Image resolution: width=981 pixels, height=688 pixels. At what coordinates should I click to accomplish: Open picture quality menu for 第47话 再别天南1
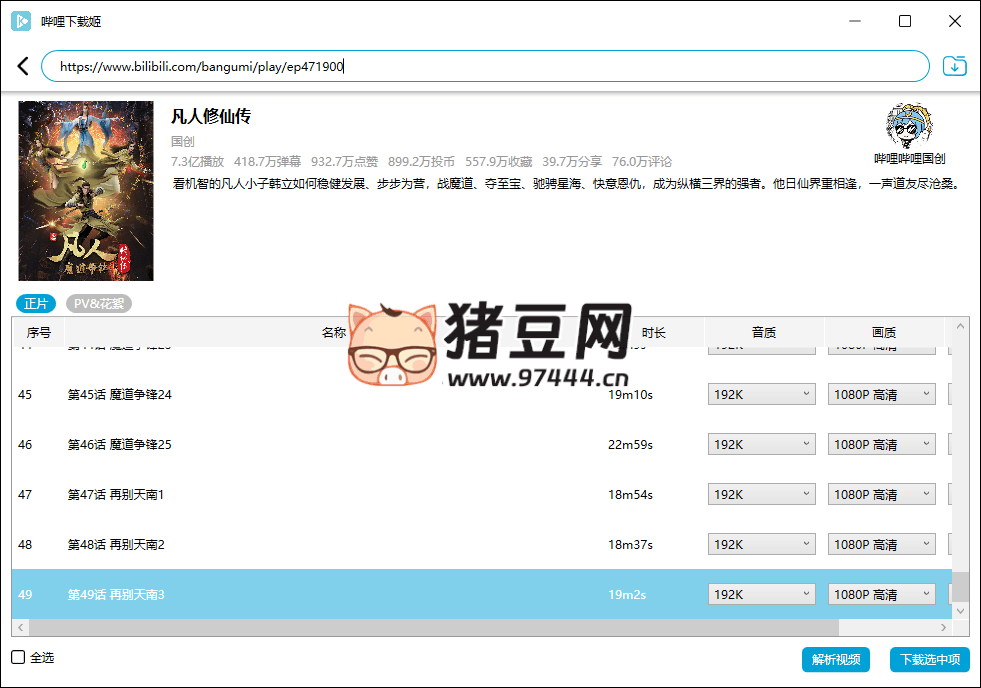pos(881,493)
